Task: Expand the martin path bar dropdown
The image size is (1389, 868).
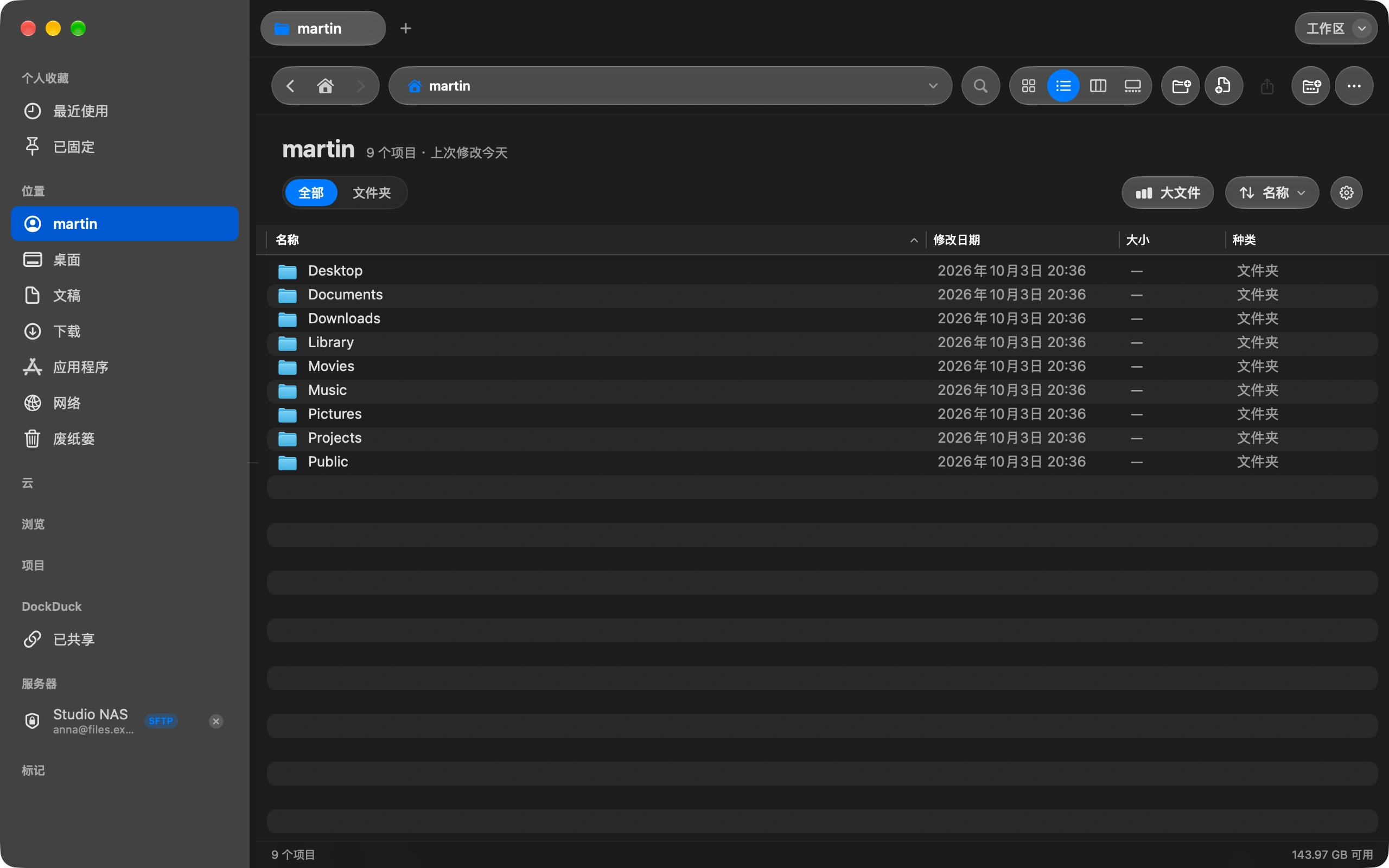Action: pos(933,86)
